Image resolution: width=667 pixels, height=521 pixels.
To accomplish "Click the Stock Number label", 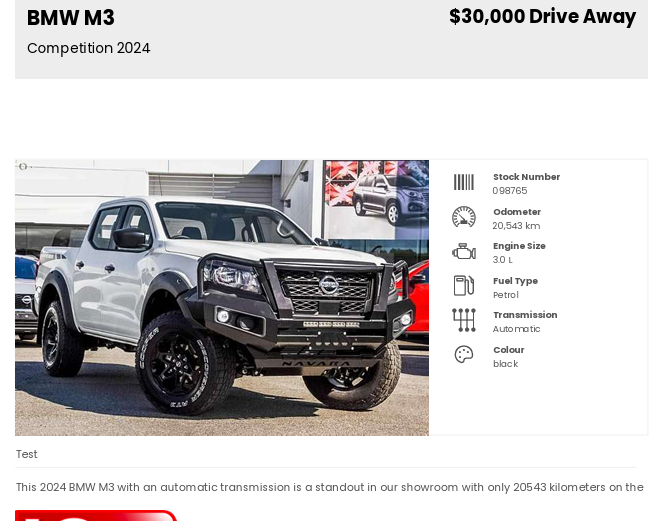I will pos(526,177).
